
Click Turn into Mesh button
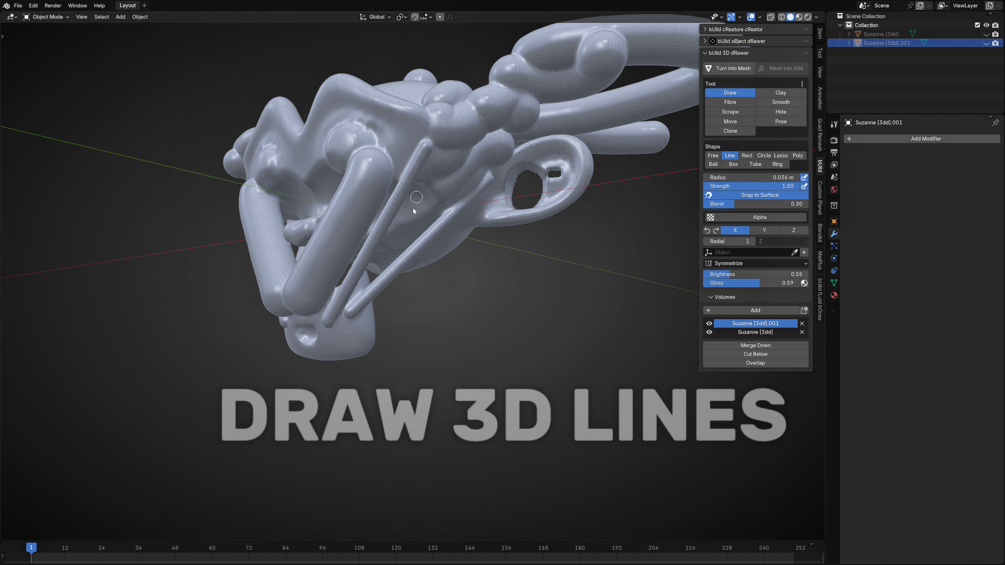tap(728, 69)
